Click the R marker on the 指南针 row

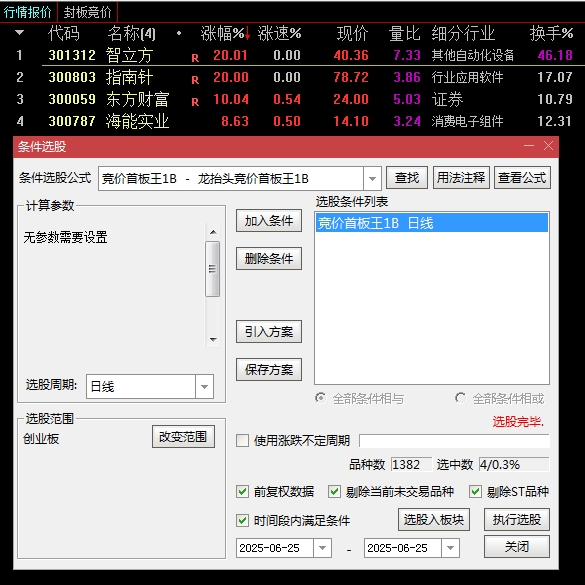195,80
